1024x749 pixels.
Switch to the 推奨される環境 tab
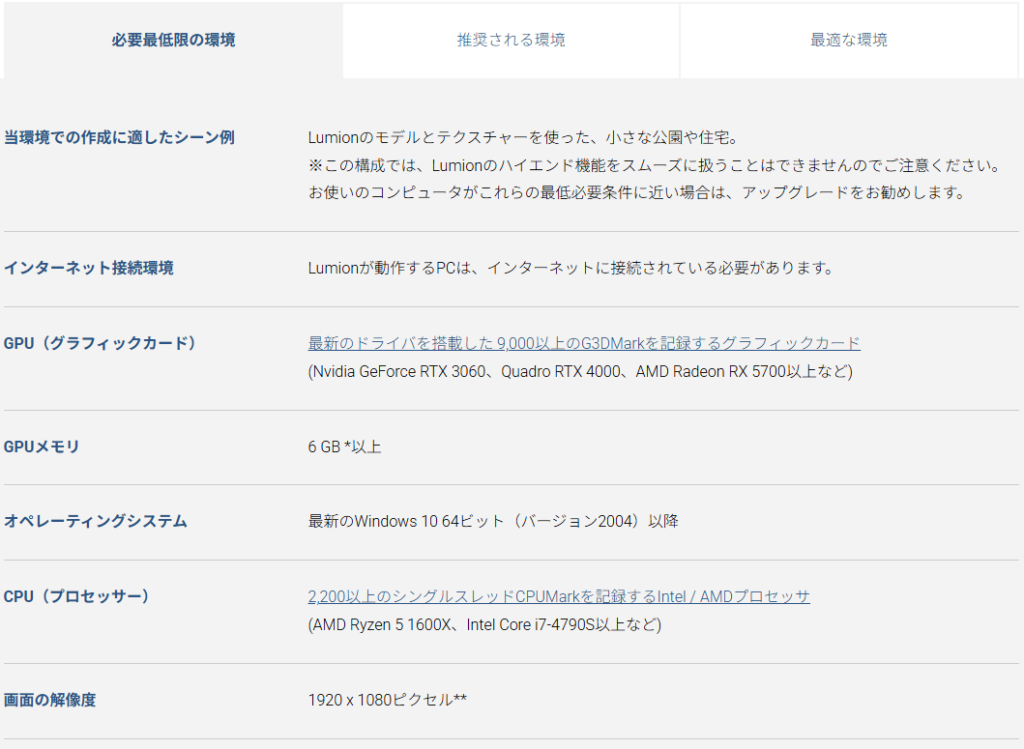click(511, 40)
